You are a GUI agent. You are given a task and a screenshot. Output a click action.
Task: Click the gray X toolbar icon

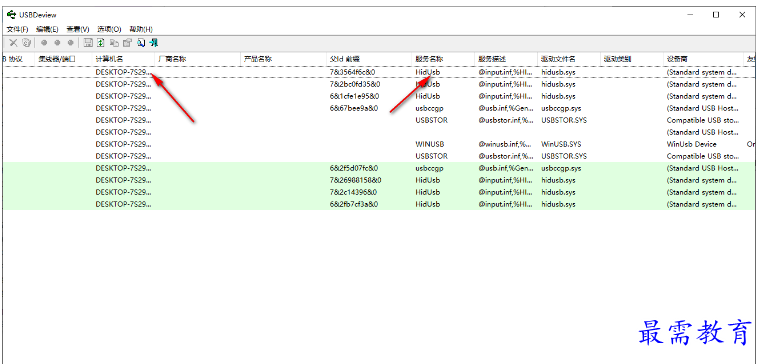(x=13, y=43)
